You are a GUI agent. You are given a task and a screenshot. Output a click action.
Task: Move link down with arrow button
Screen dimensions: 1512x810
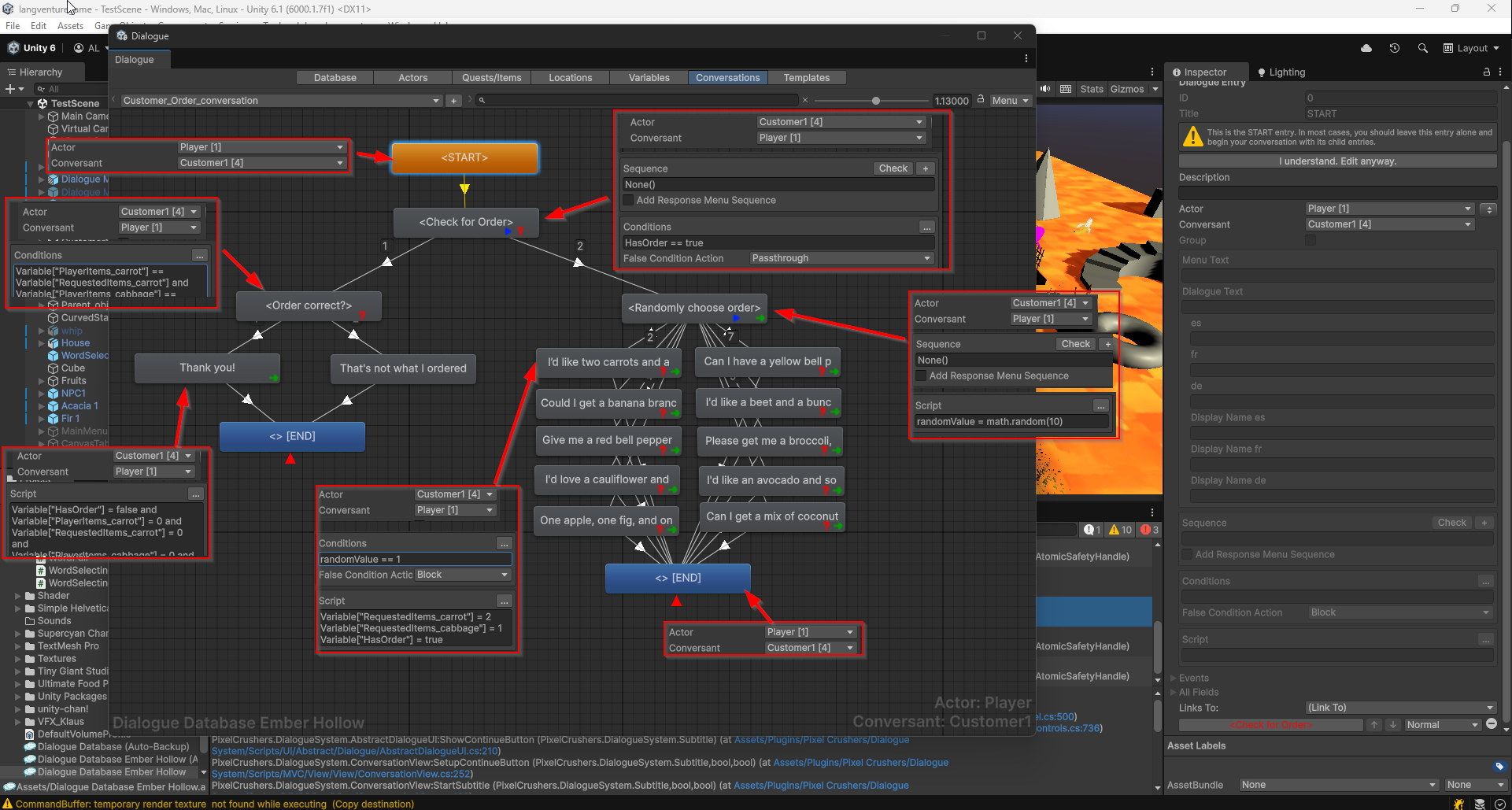click(1392, 725)
